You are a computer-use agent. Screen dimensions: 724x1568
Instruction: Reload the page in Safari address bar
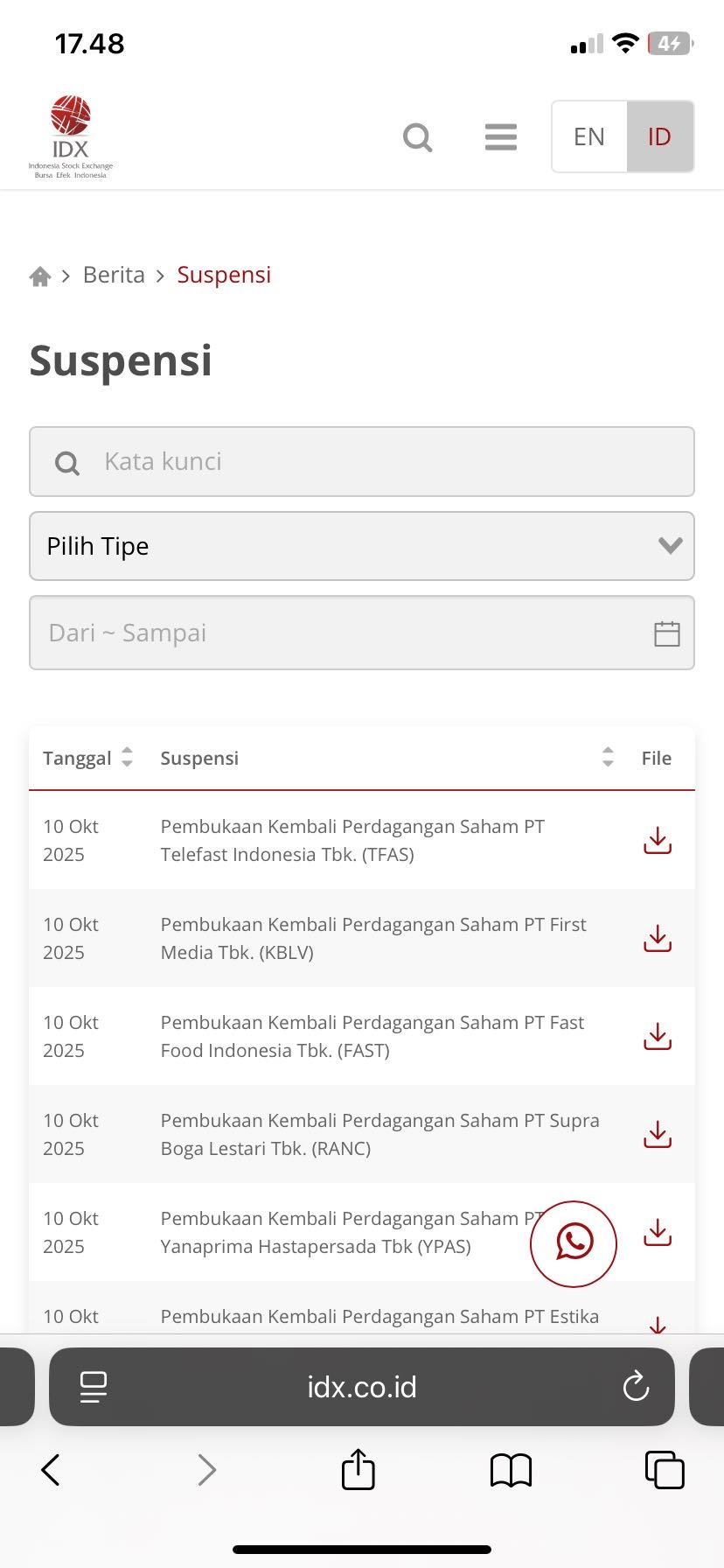[x=636, y=1386]
